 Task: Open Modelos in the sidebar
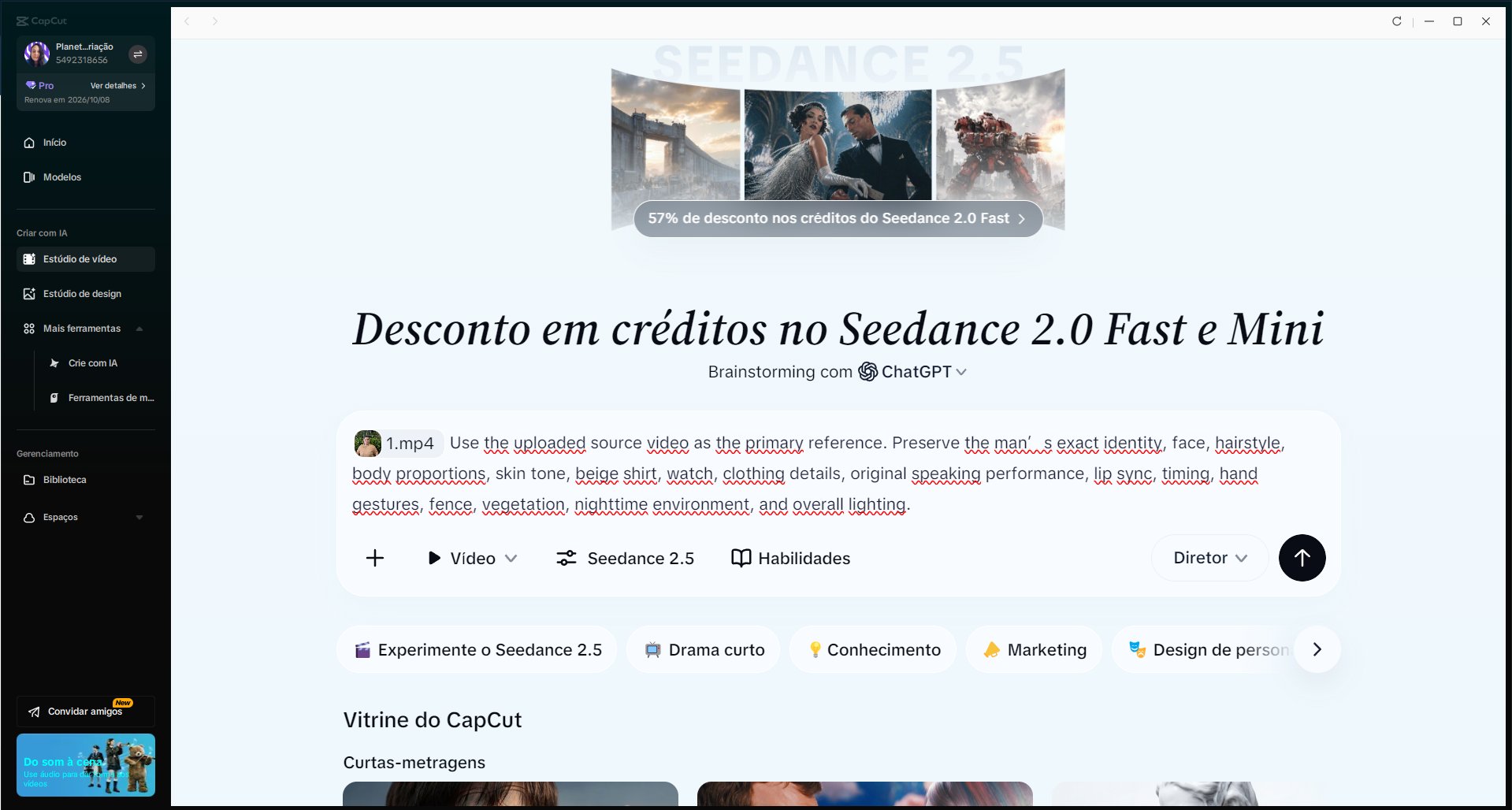pyautogui.click(x=85, y=177)
